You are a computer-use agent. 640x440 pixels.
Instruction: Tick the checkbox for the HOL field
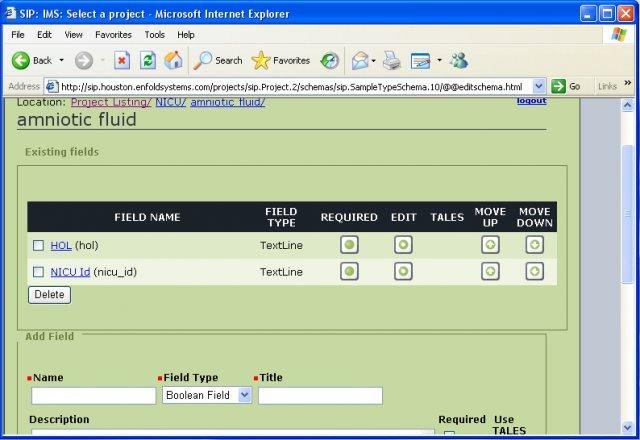(x=38, y=245)
